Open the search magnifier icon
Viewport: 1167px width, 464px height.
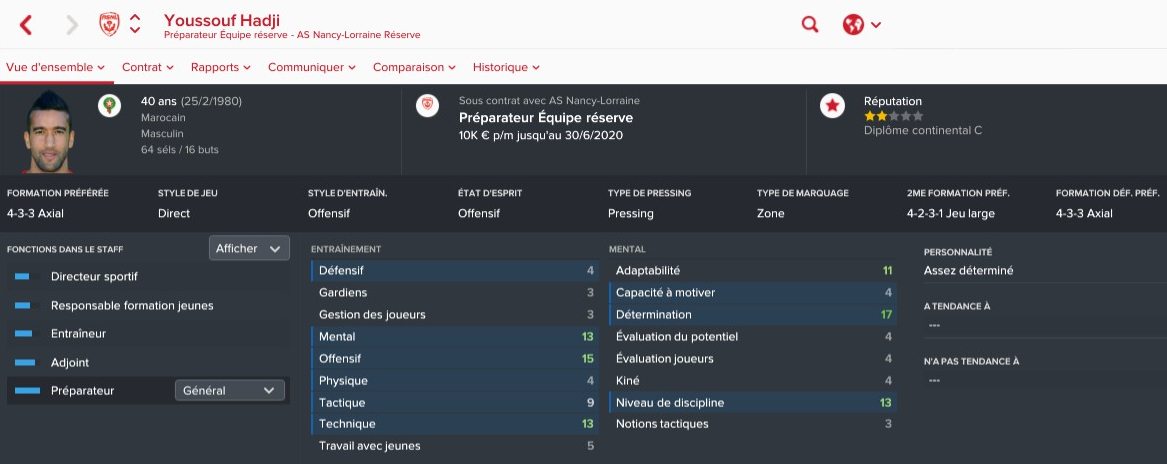click(810, 25)
